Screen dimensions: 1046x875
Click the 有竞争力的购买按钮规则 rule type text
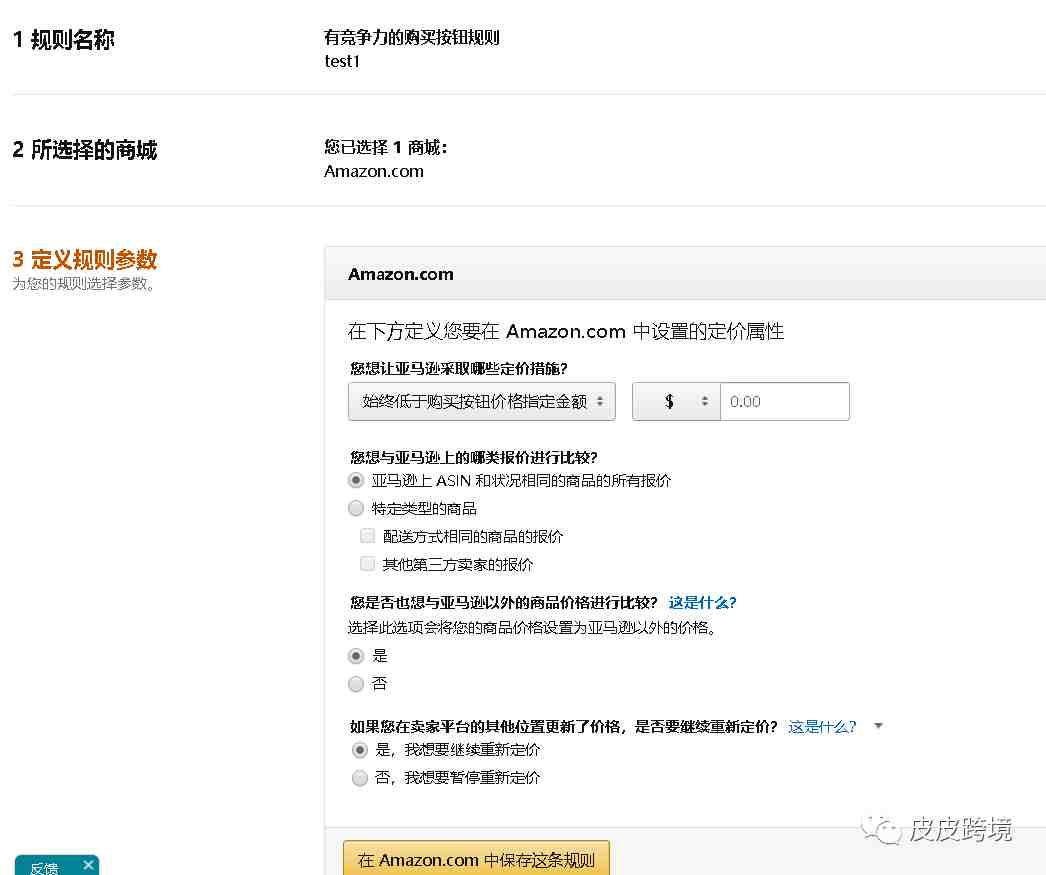pos(412,37)
